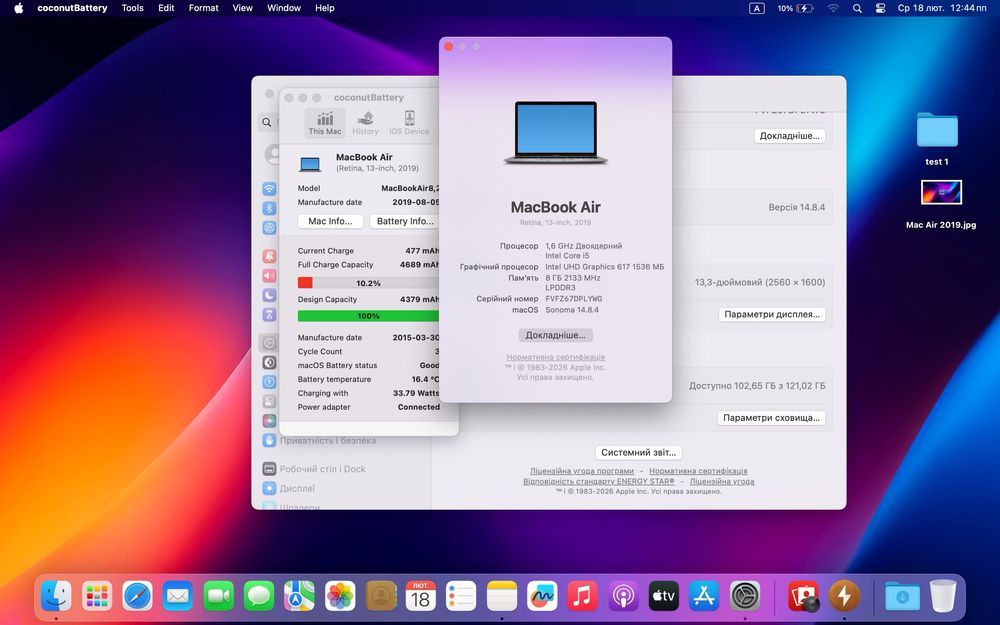Image resolution: width=1000 pixels, height=625 pixels.
Task: Click the 100% design capacity bar
Action: coord(369,316)
